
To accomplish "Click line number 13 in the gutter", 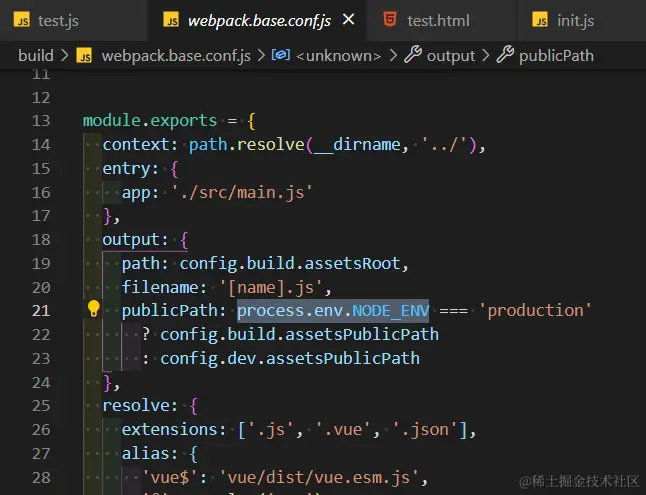I will coord(41,121).
